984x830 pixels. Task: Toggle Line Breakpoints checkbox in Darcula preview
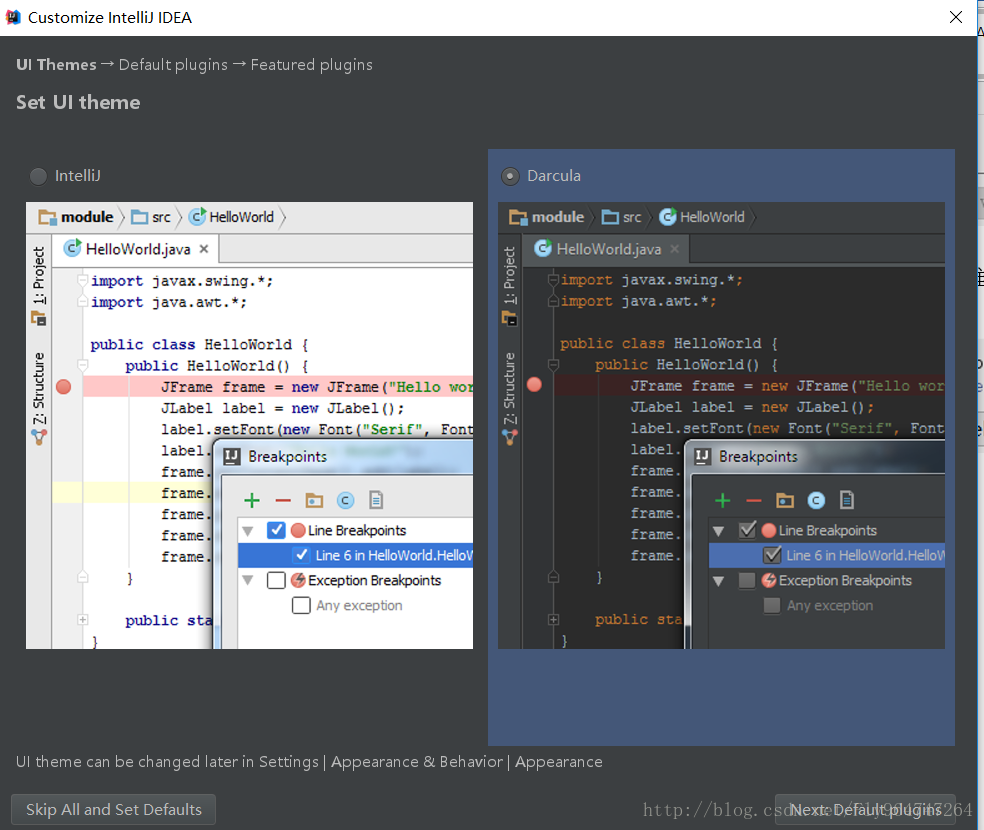click(747, 530)
